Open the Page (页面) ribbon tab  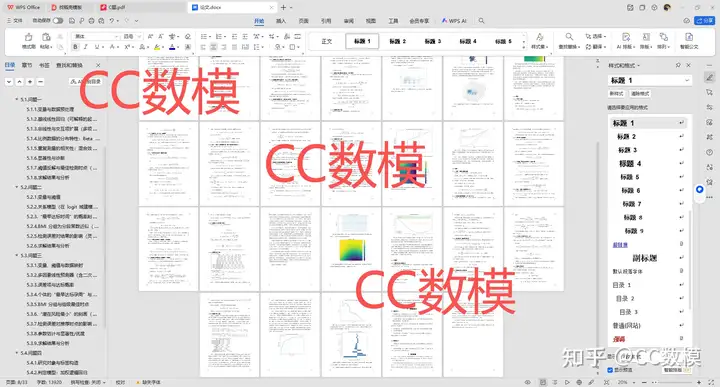[304, 21]
